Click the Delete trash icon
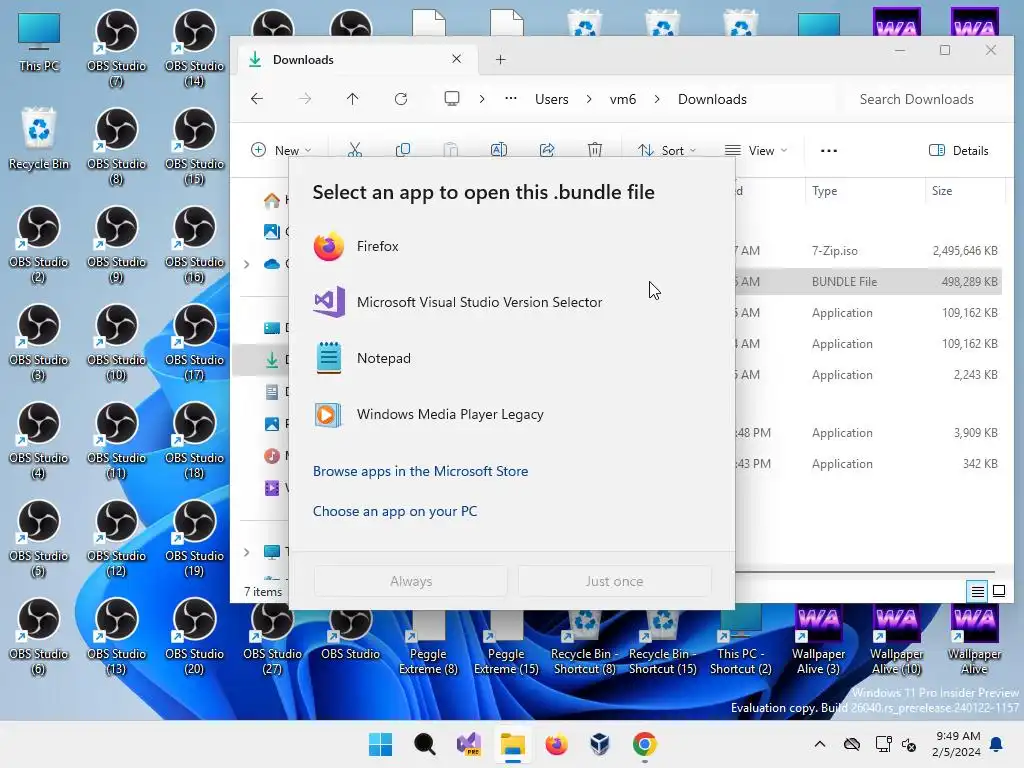The image size is (1024, 768). tap(595, 150)
